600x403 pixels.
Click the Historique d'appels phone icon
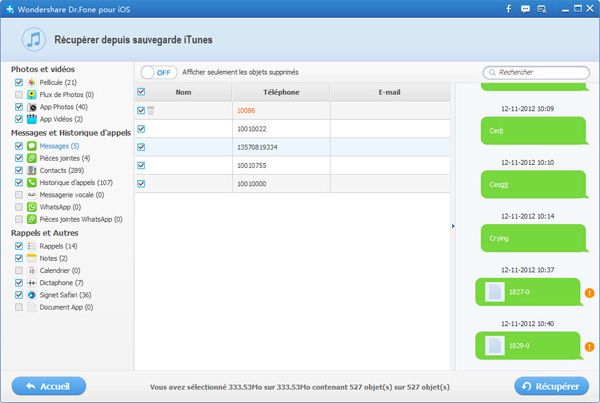pos(32,183)
